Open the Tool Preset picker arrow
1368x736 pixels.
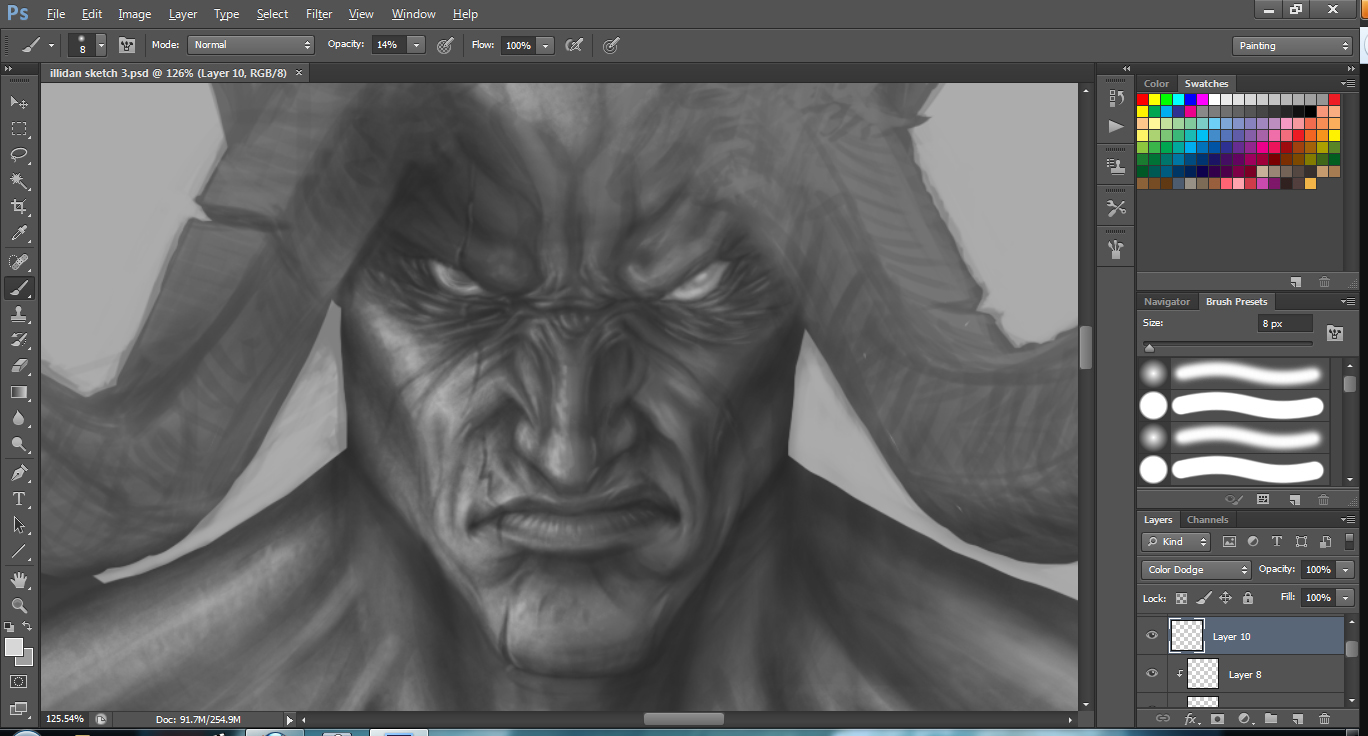51,45
